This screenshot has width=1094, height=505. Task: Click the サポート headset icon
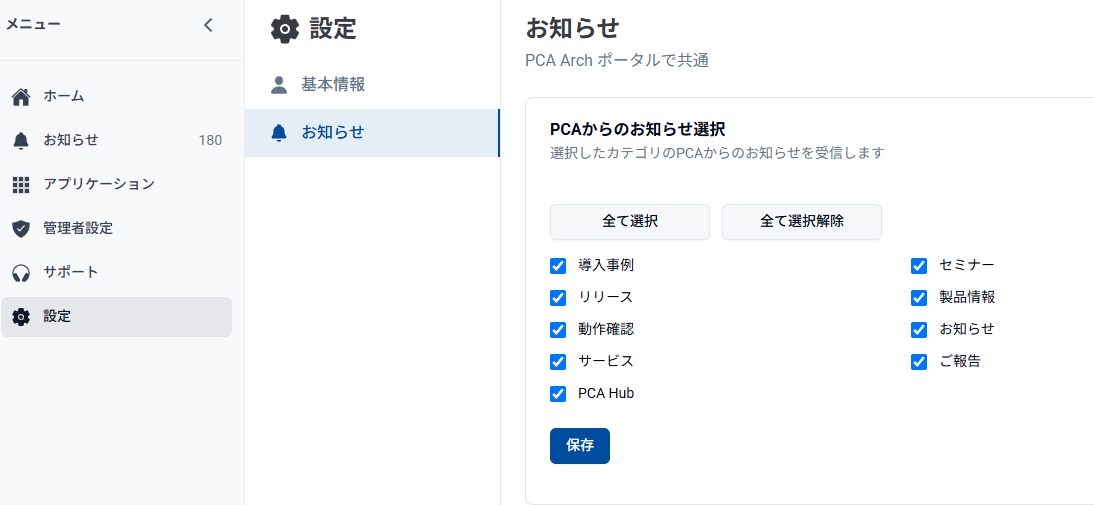pyautogui.click(x=20, y=273)
